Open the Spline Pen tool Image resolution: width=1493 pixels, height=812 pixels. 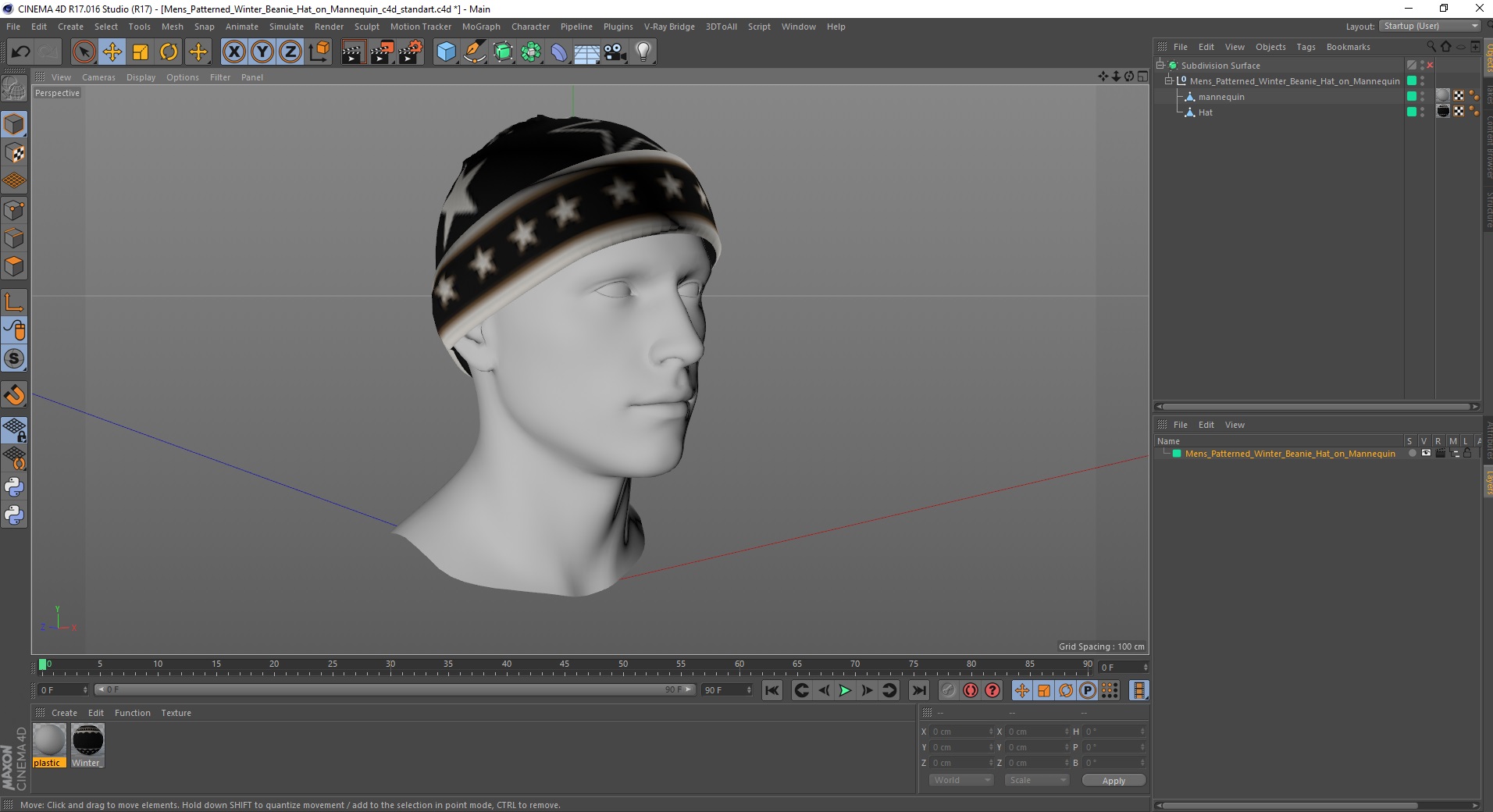(474, 52)
